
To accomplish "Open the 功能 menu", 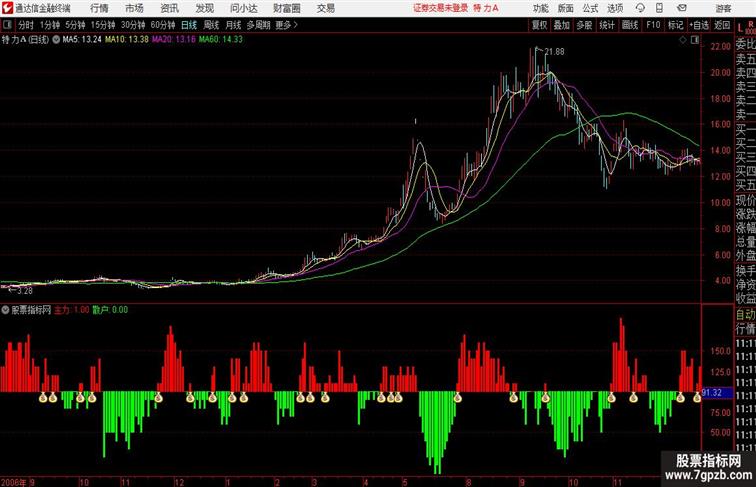I will (541, 8).
